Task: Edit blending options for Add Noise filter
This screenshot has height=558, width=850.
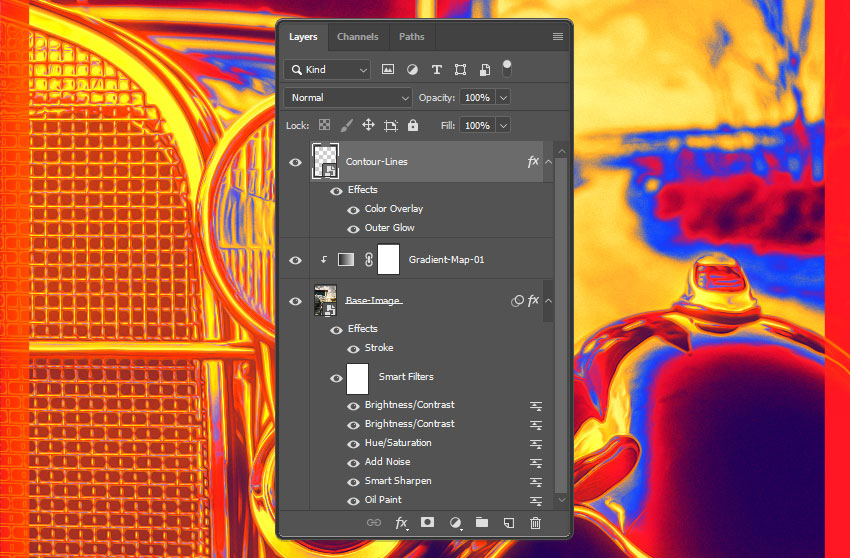Action: pos(536,463)
